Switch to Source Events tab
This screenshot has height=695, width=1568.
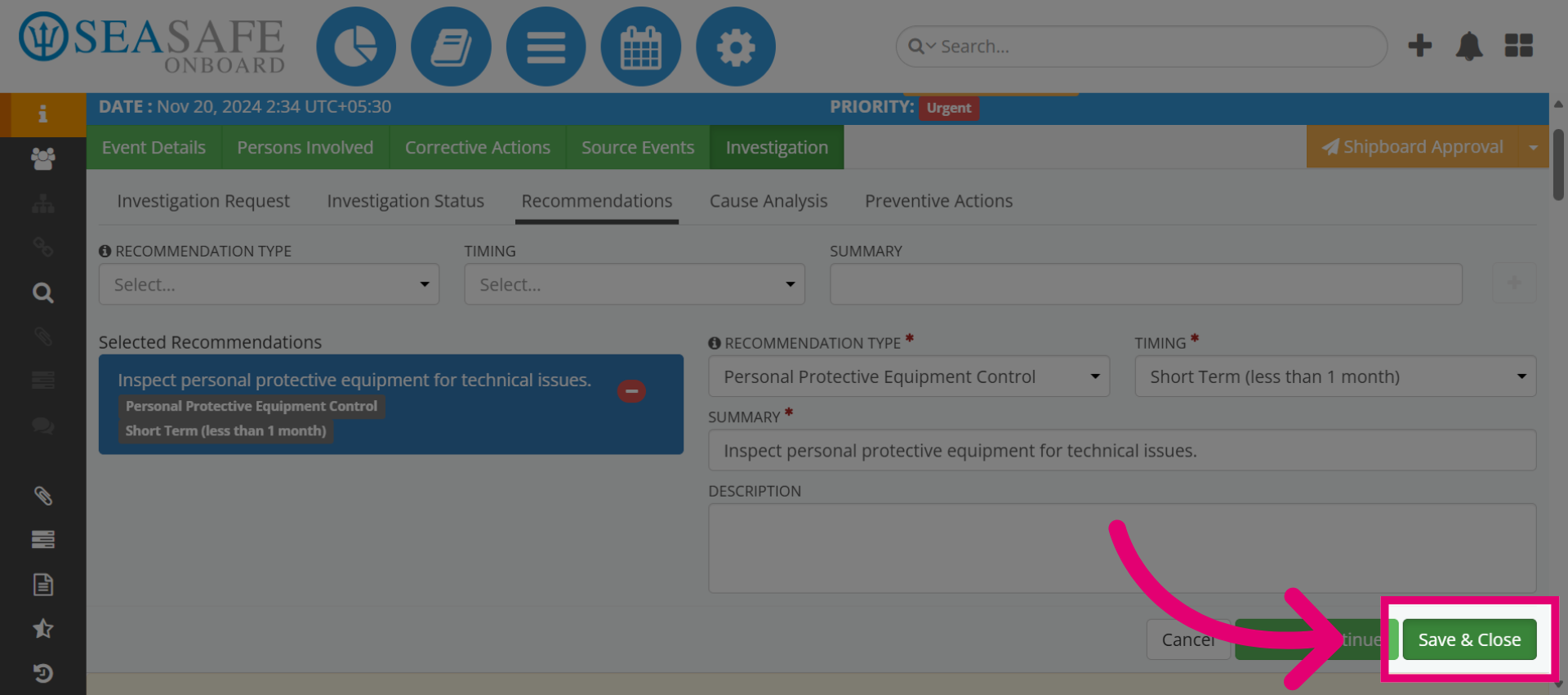(638, 147)
